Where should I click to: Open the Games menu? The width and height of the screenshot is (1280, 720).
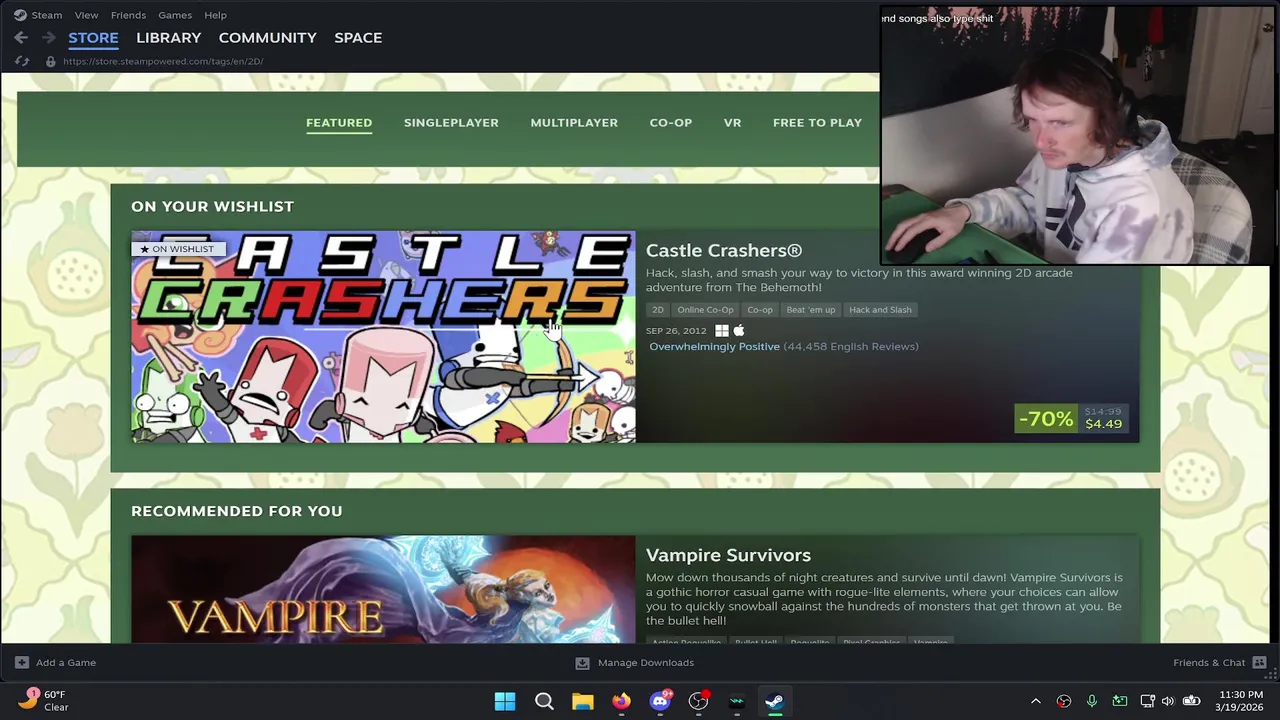point(175,15)
